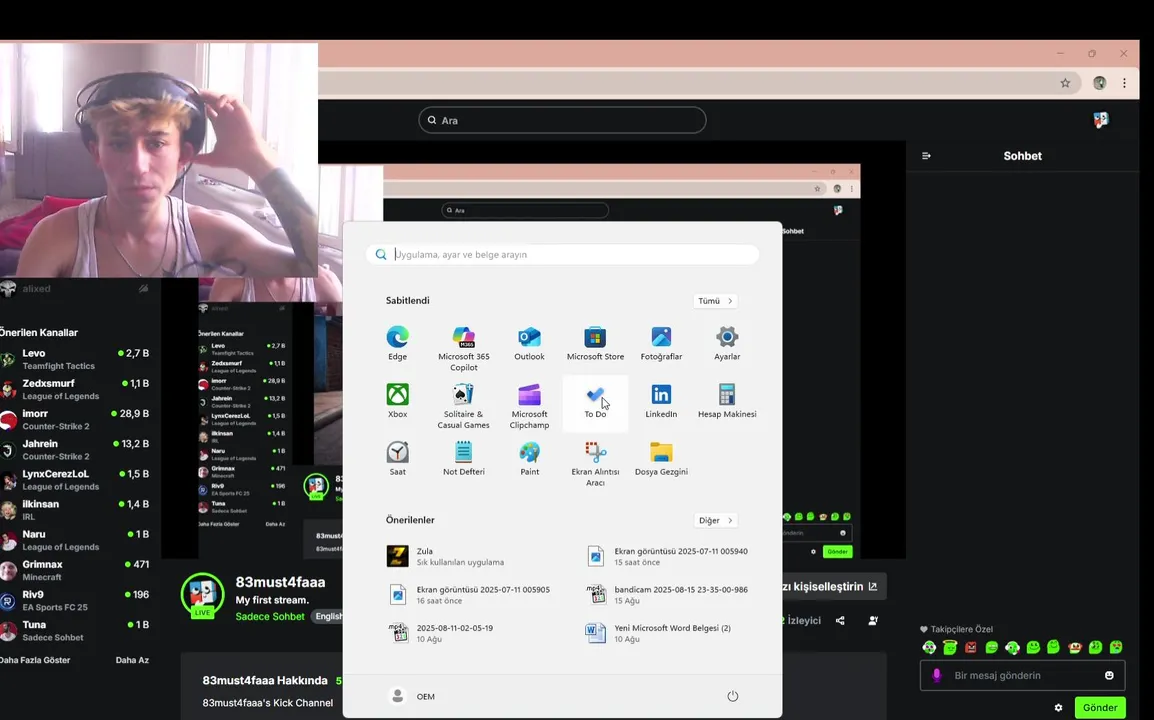Open Tuna channel in sidebar

tap(74, 630)
